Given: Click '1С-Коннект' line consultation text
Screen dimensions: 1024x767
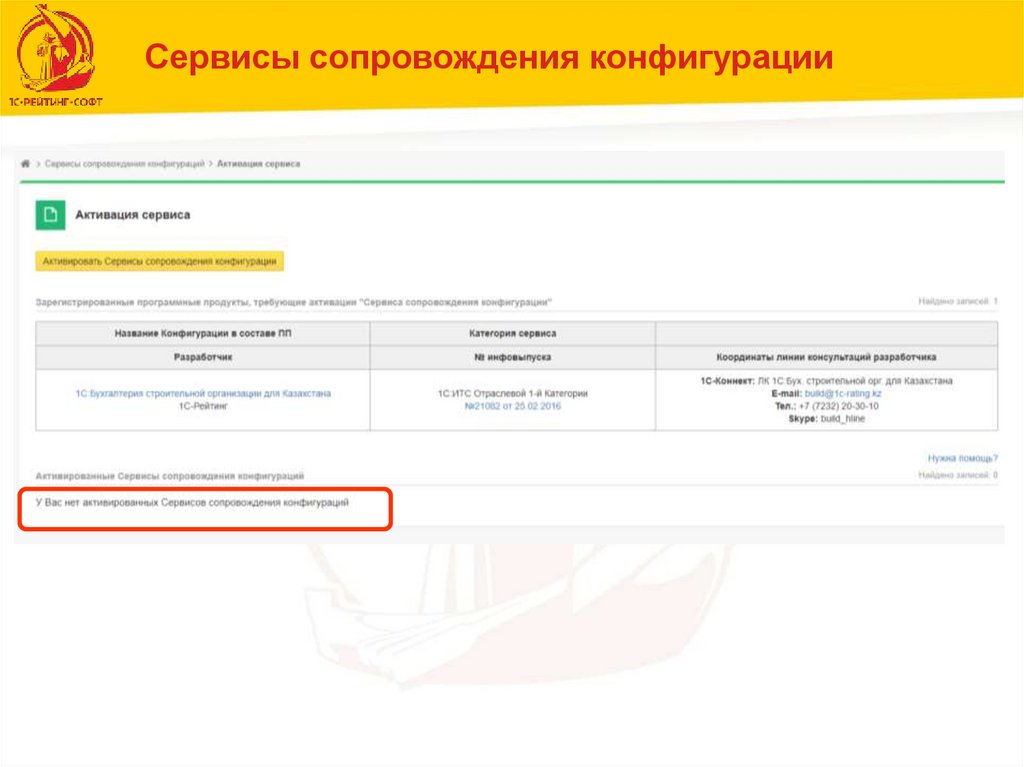Looking at the screenshot, I should point(826,380).
